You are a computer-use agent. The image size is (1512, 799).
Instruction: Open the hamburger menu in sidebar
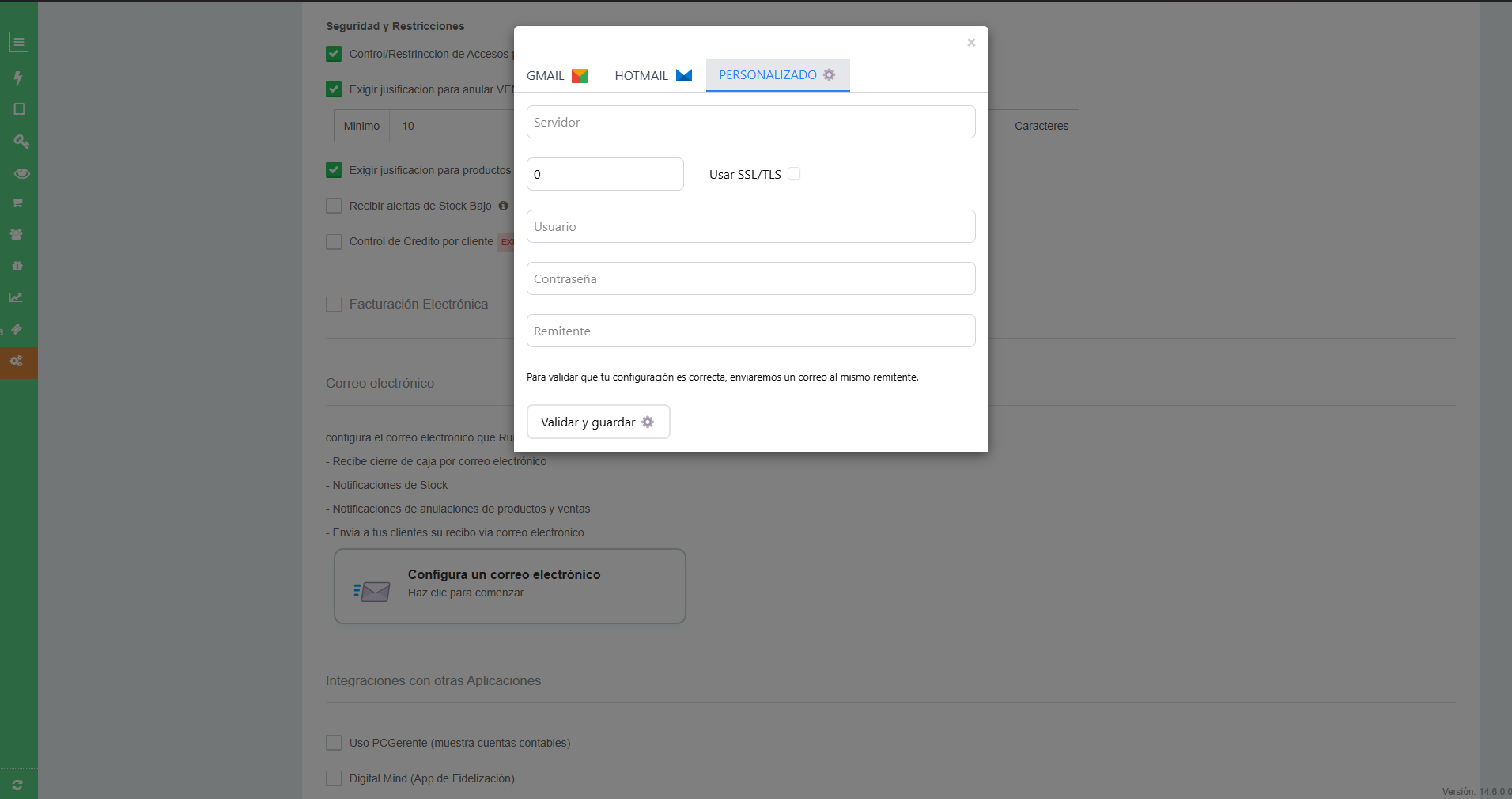[19, 42]
